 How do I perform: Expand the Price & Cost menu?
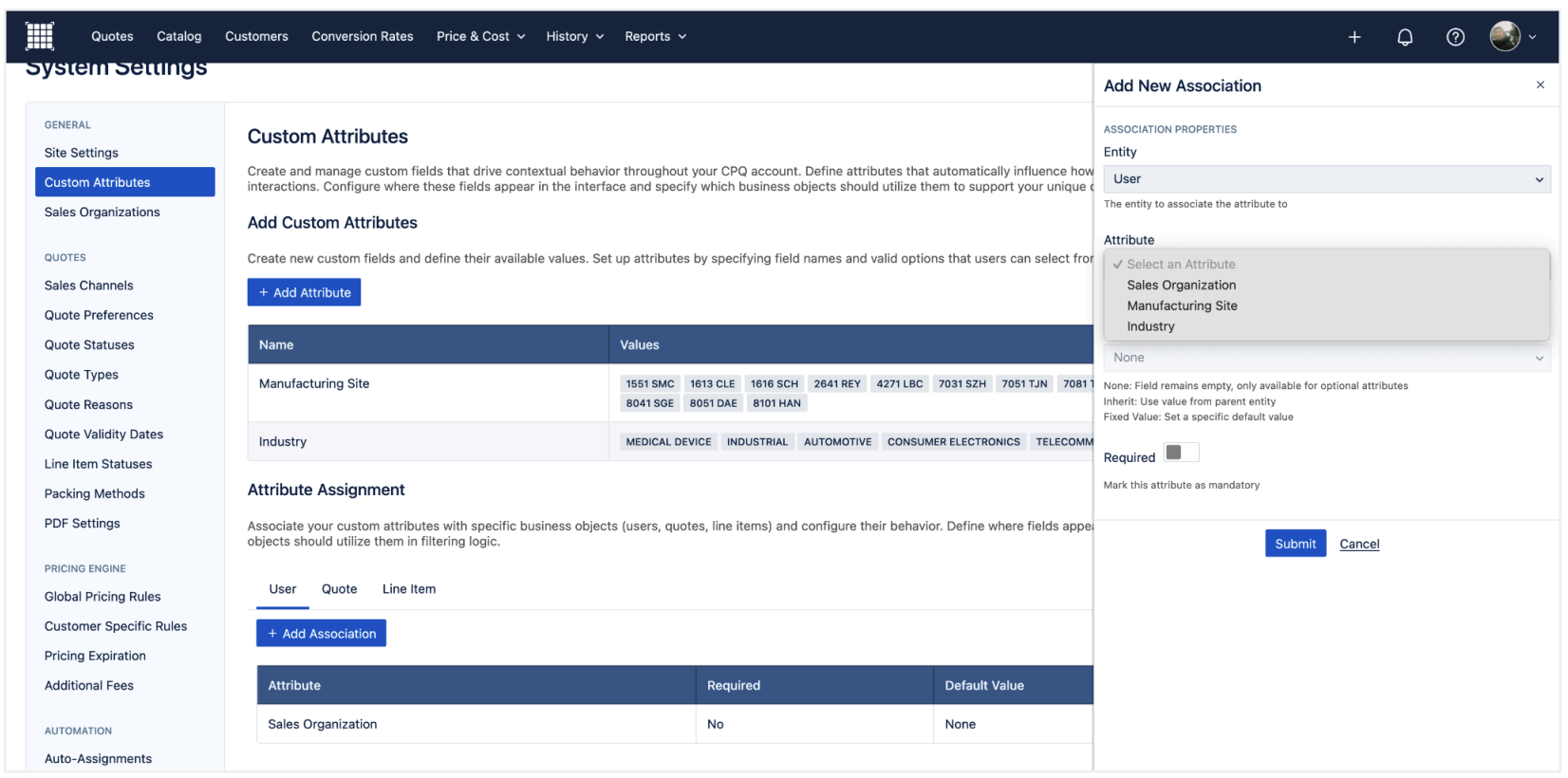[x=480, y=36]
